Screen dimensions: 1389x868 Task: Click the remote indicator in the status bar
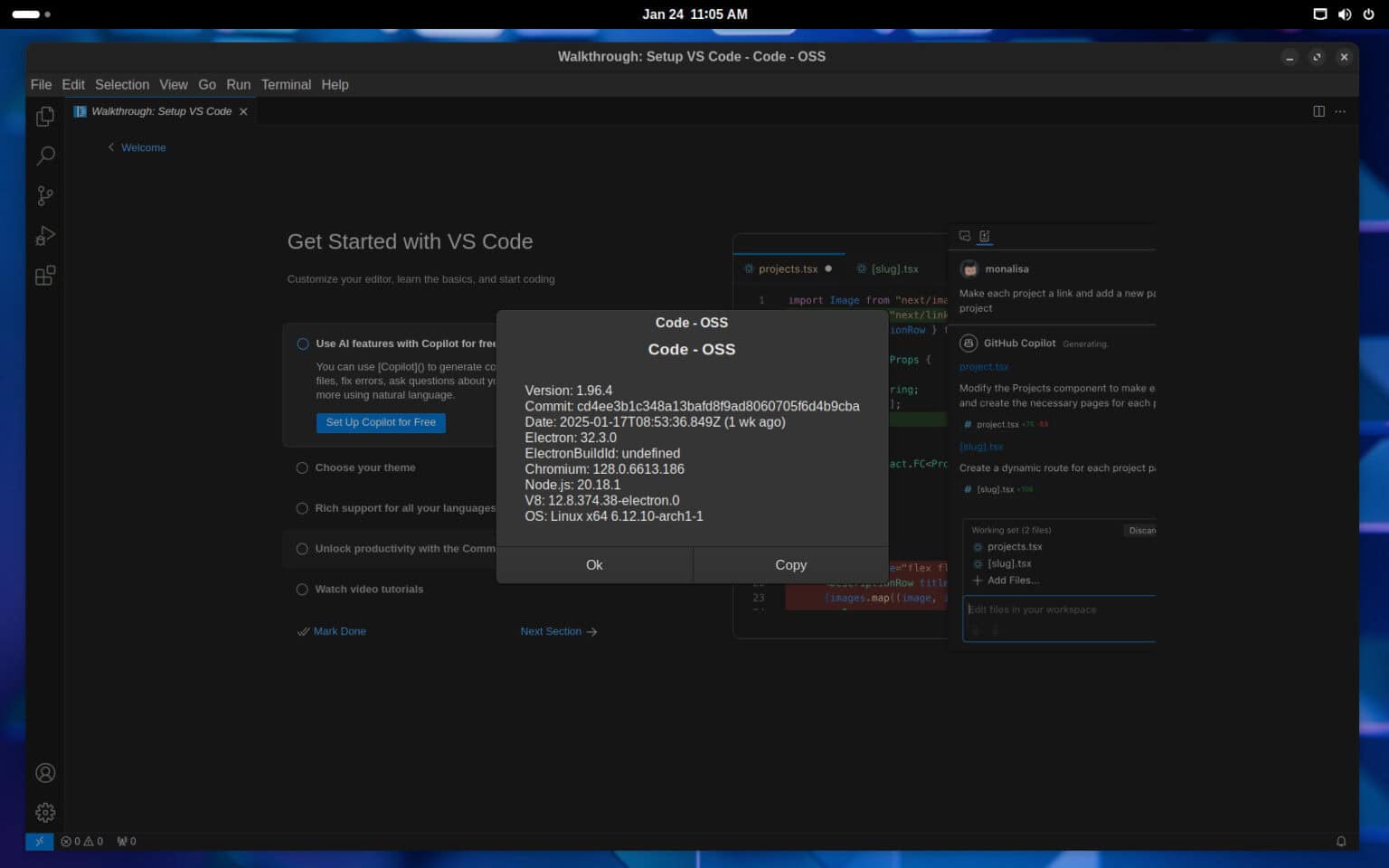[40, 841]
